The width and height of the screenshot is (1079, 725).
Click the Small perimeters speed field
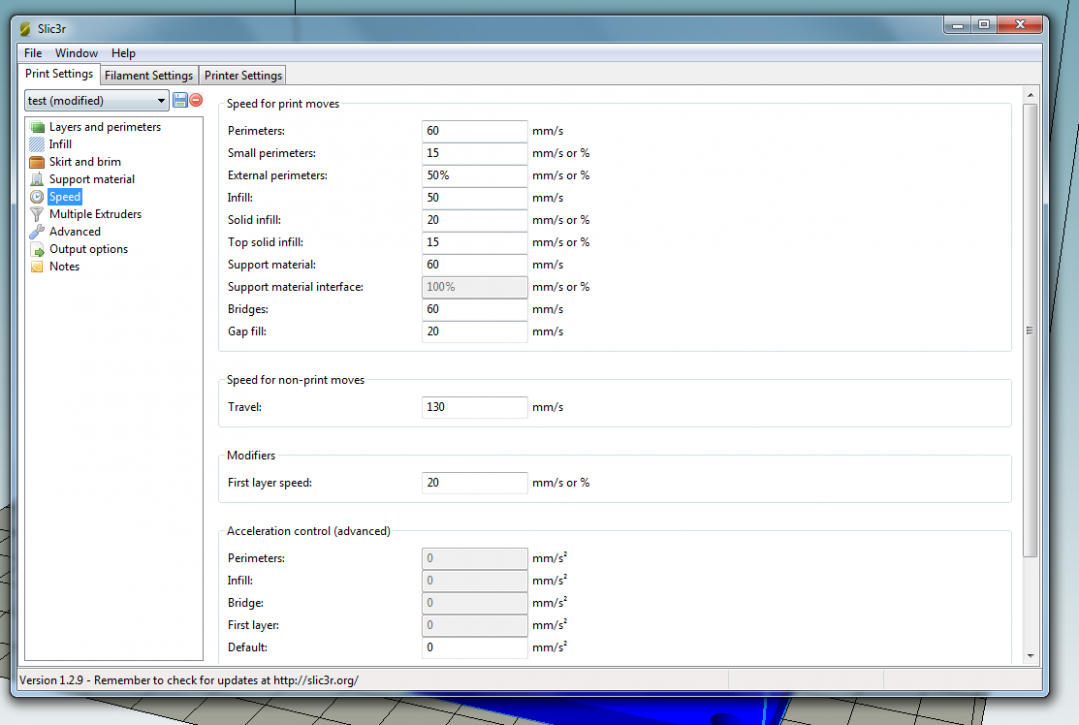click(x=475, y=153)
